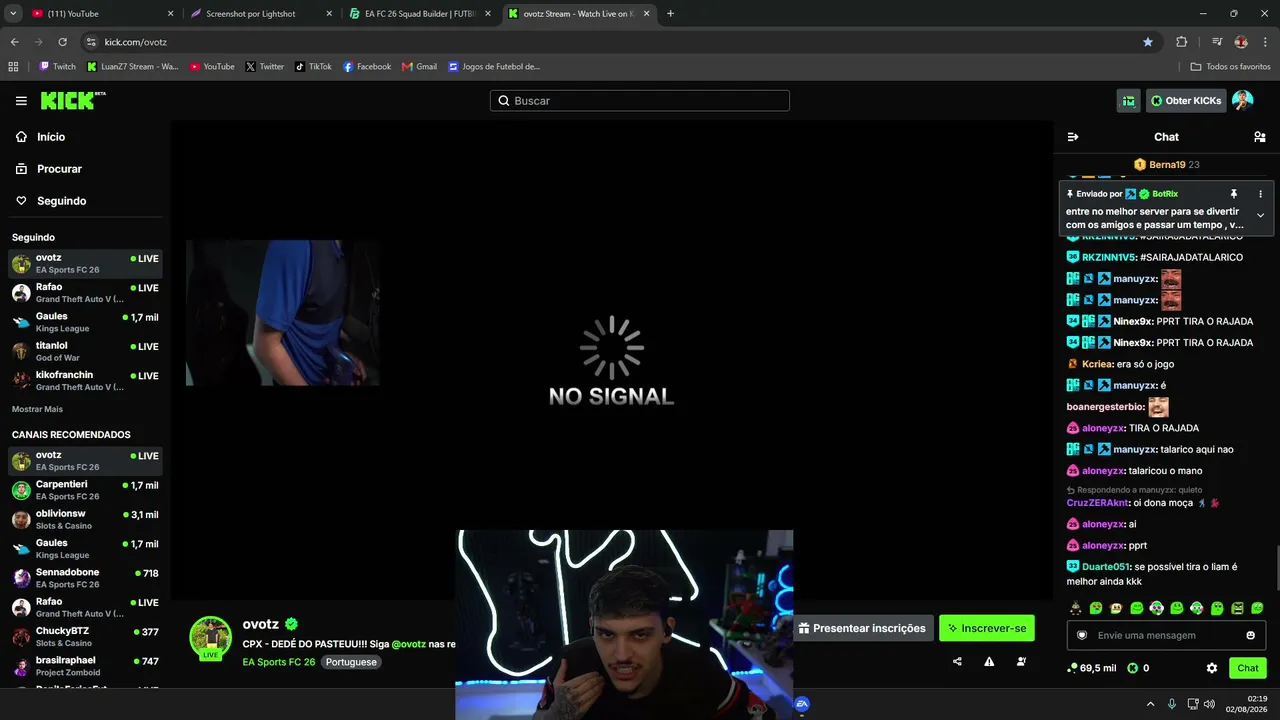Screen dimensions: 1280x720
Task: Unpin the BotRix pinned message
Action: click(1234, 194)
